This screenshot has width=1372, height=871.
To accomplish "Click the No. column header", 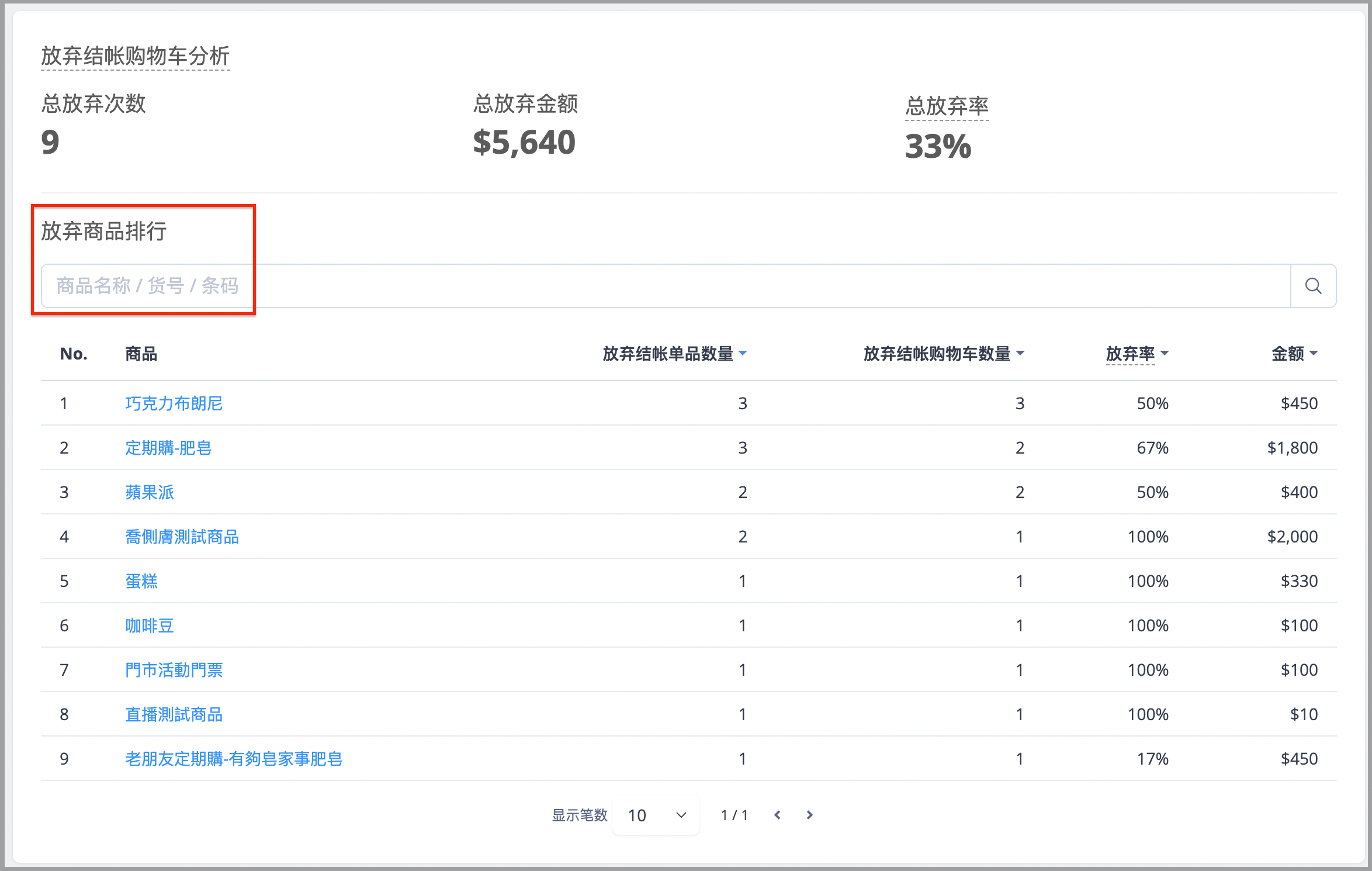I will coord(74,354).
